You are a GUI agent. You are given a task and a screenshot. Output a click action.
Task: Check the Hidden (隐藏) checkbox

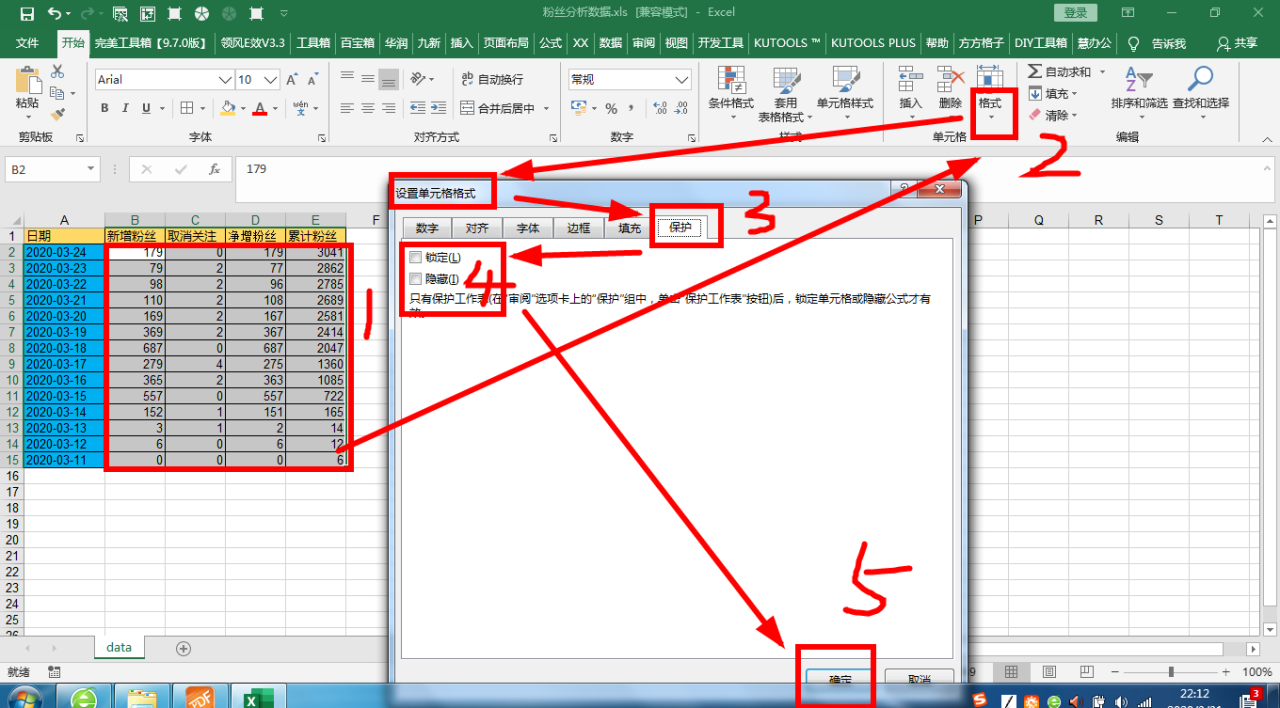pyautogui.click(x=415, y=279)
